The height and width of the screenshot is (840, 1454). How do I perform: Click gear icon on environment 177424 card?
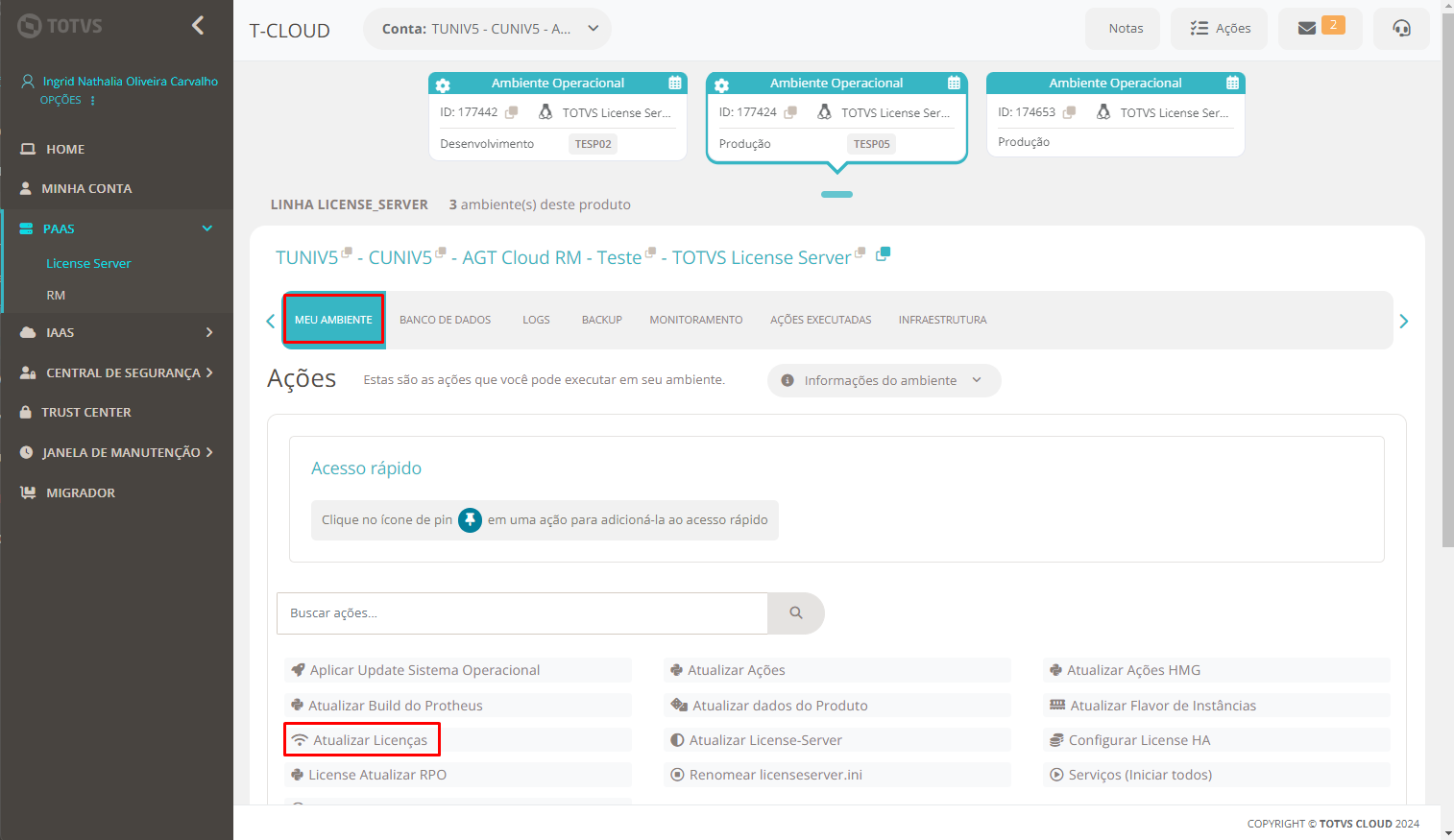(722, 84)
